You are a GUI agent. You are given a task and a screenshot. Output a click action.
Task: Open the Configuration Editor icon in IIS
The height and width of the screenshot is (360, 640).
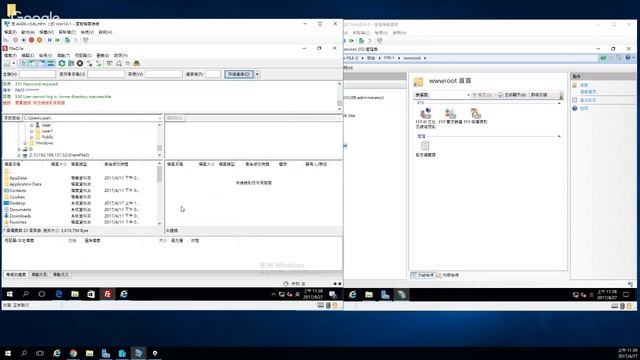click(425, 149)
